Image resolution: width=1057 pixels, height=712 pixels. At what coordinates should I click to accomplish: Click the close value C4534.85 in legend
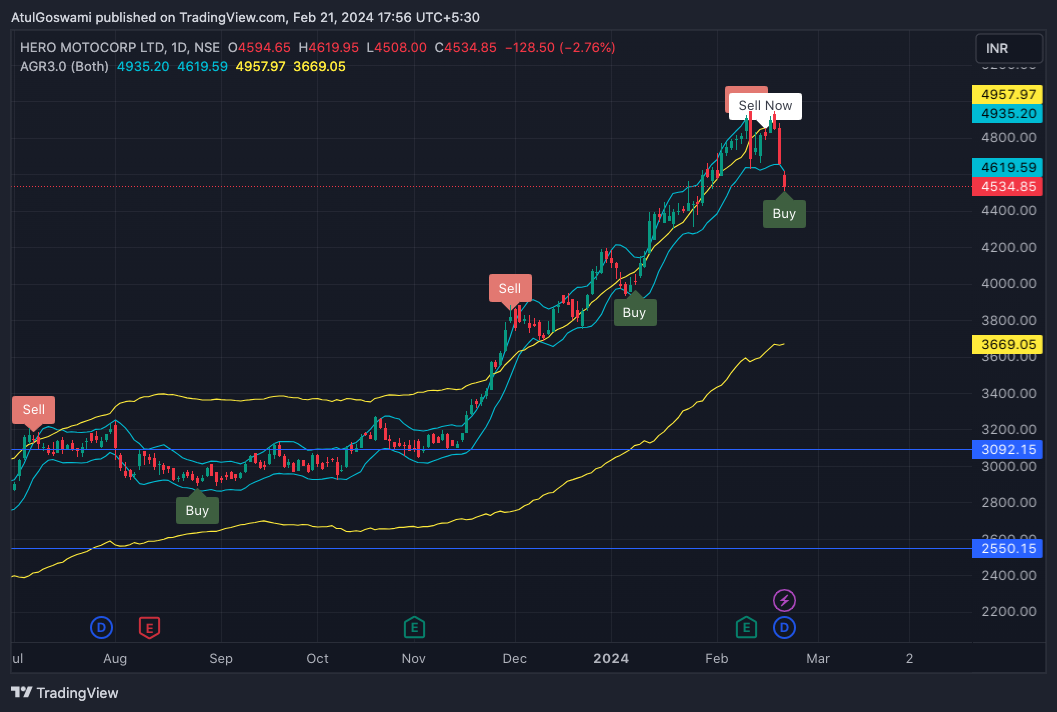point(465,47)
